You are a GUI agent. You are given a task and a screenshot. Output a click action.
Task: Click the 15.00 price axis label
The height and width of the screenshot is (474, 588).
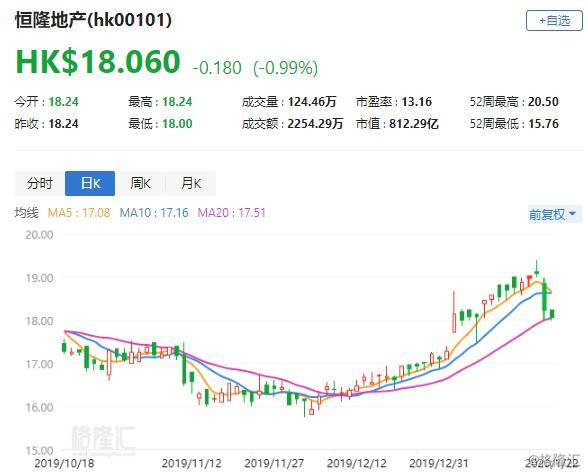tap(39, 450)
